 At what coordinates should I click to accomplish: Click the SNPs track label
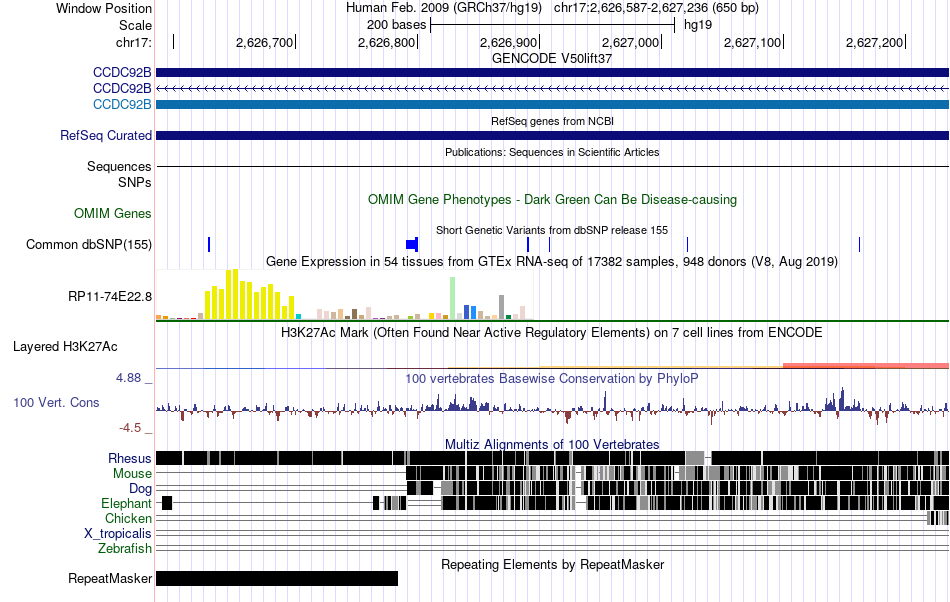click(x=135, y=182)
